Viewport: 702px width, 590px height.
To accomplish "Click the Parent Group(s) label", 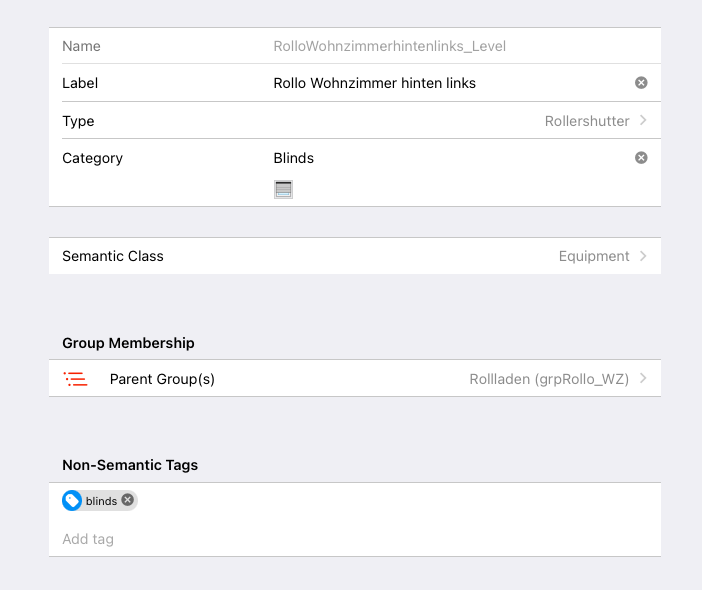I will 162,379.
